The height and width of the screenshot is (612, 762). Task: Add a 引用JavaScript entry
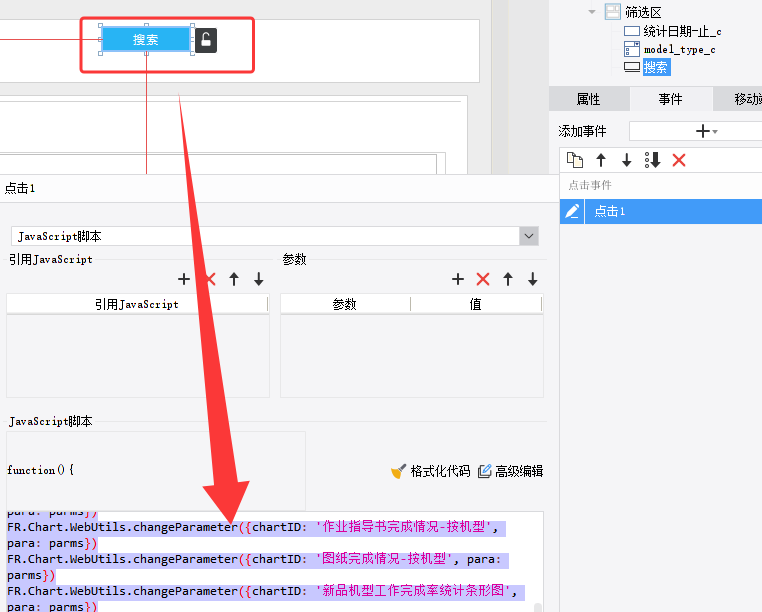pyautogui.click(x=184, y=279)
